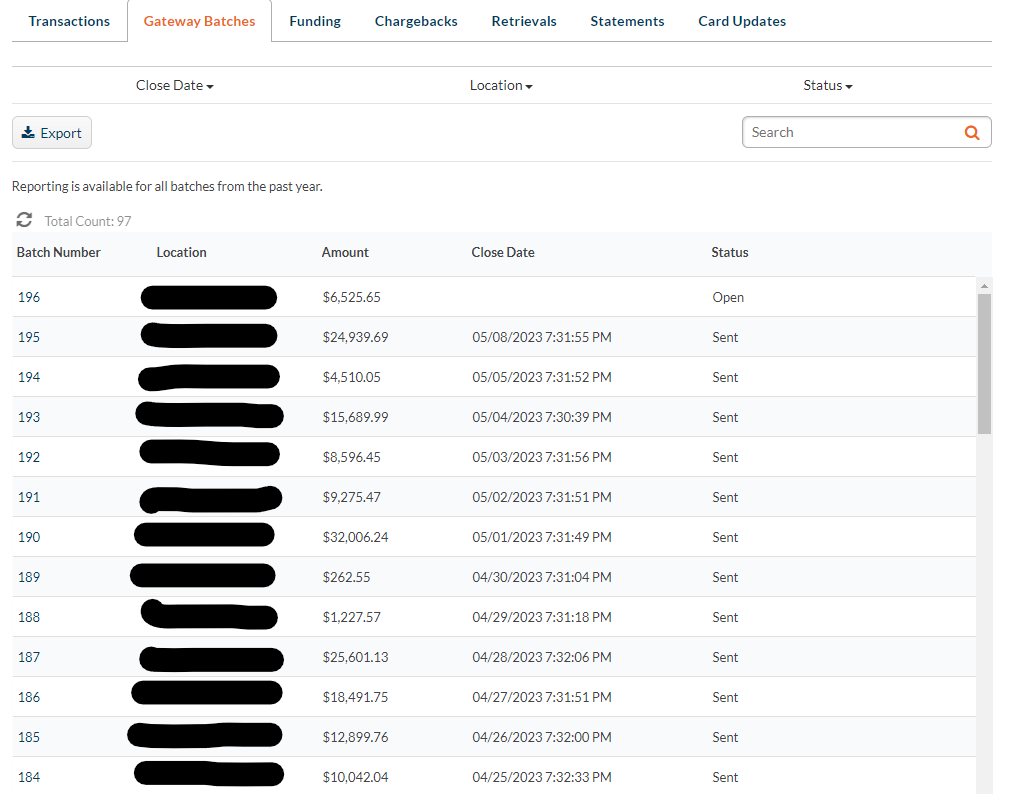Select batch number 194
This screenshot has height=794, width=1025.
pyautogui.click(x=29, y=377)
